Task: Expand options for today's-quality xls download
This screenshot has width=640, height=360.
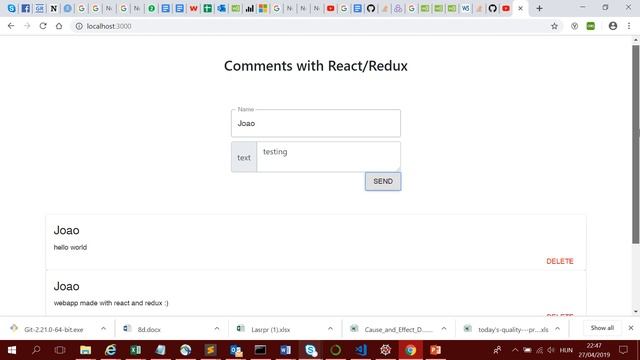Action: (558, 329)
